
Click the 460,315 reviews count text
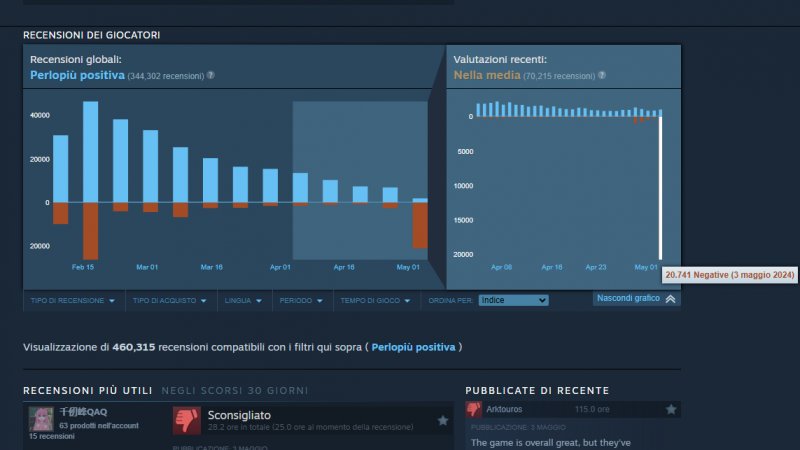134,347
